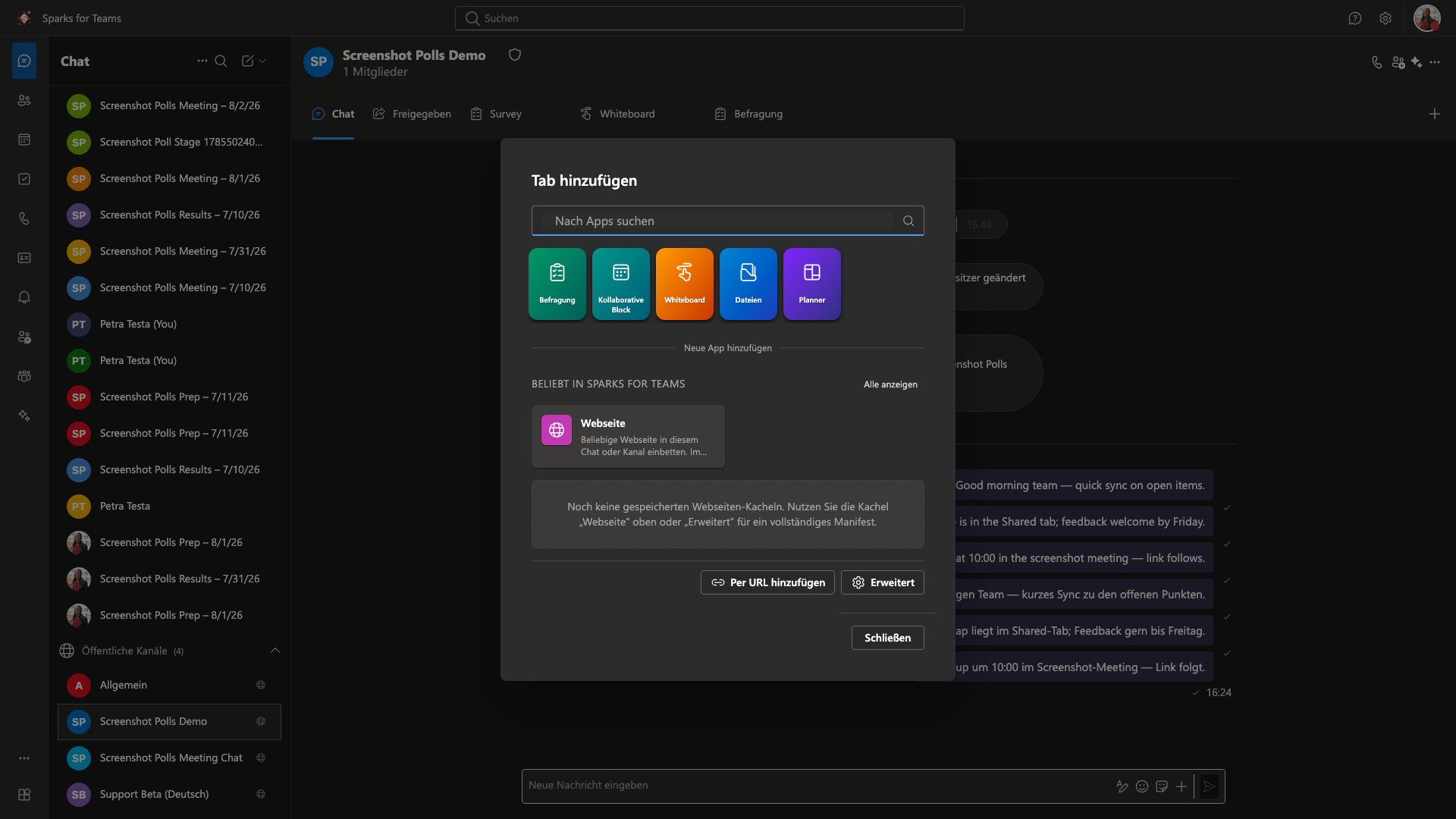This screenshot has width=1456, height=819.
Task: Add the Whiteboard app tile
Action: pos(685,284)
